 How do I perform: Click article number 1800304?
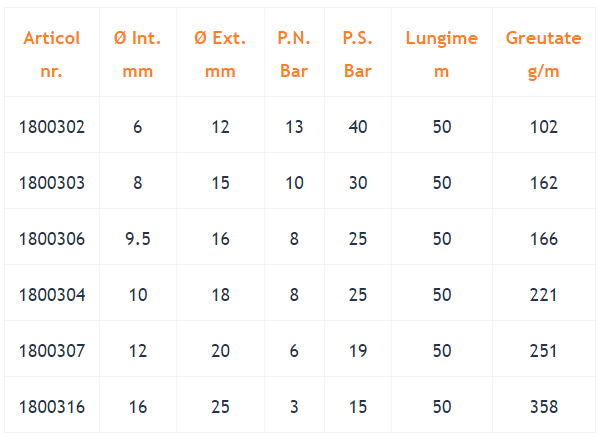pos(52,295)
